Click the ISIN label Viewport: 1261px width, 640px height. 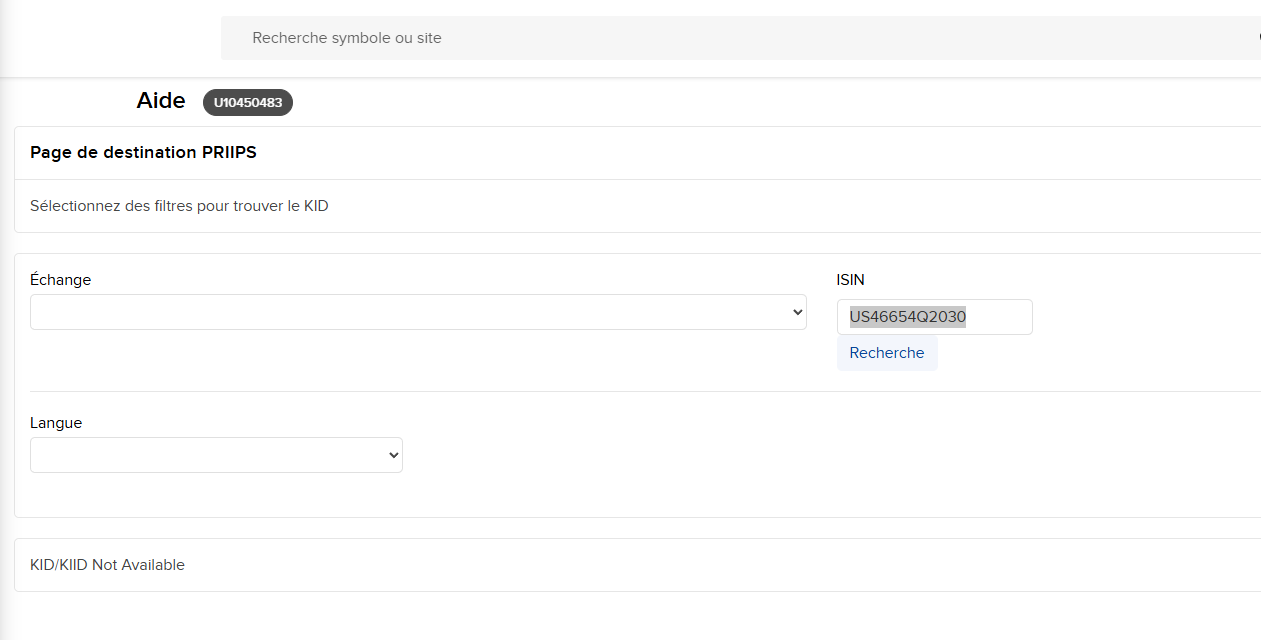coord(851,280)
